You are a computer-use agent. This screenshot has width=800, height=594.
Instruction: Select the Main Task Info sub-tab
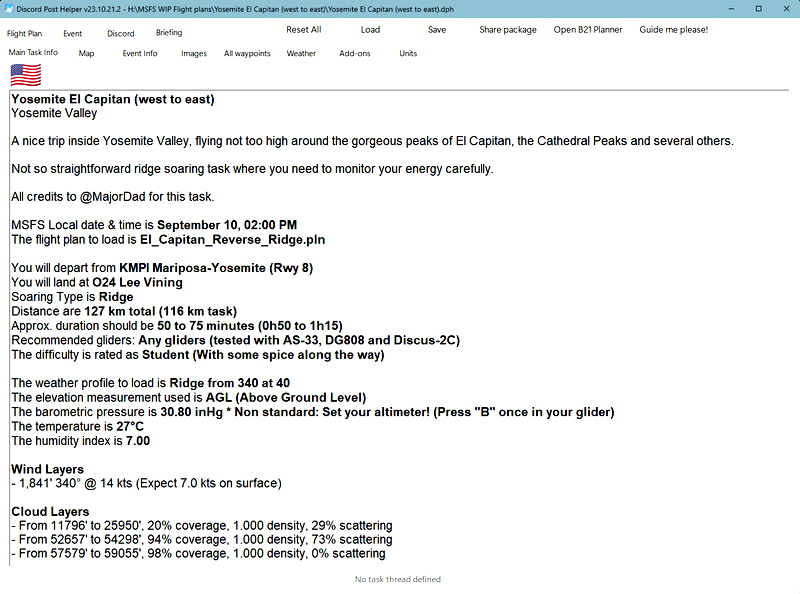point(33,53)
